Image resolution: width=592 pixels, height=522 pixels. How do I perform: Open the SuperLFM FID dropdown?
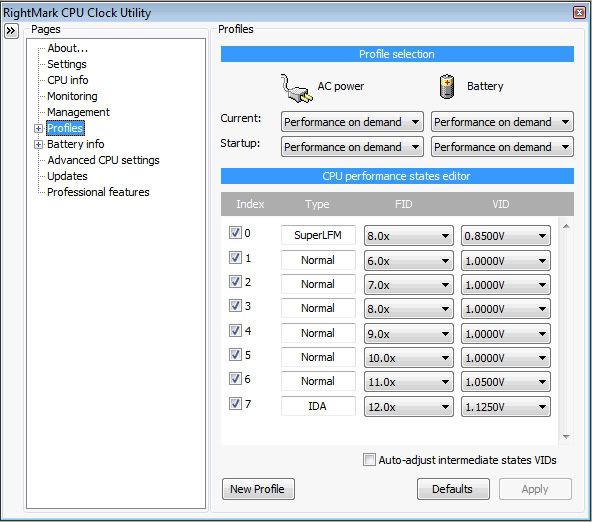click(409, 236)
